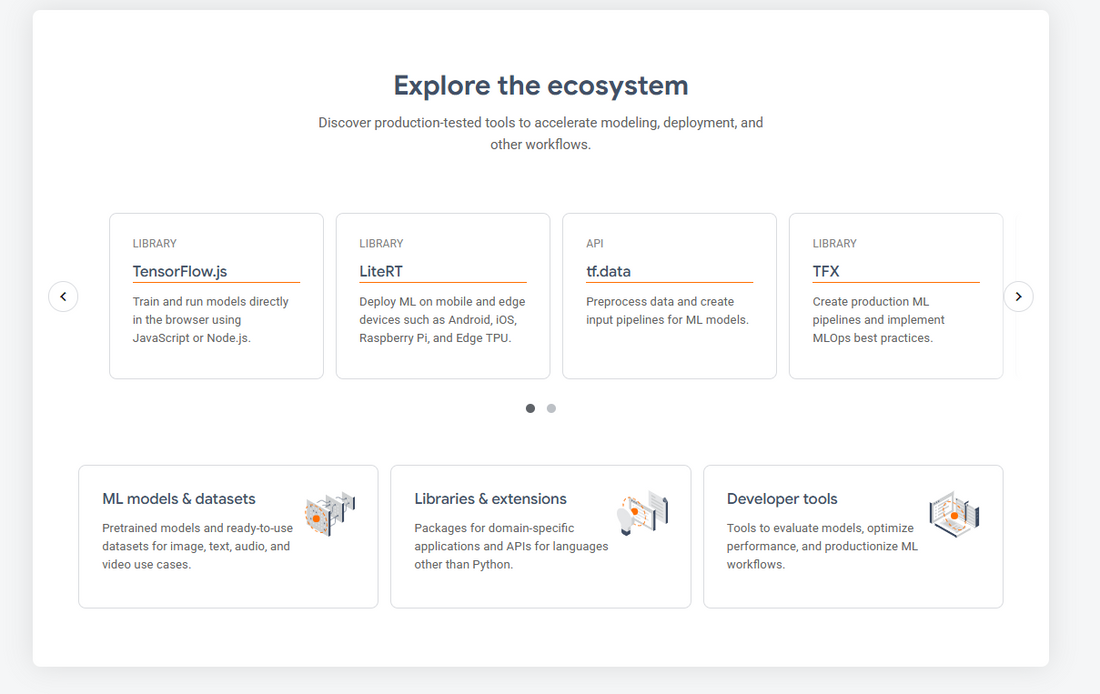Open the tf.data documentation link
This screenshot has width=1100, height=694.
pyautogui.click(x=608, y=271)
